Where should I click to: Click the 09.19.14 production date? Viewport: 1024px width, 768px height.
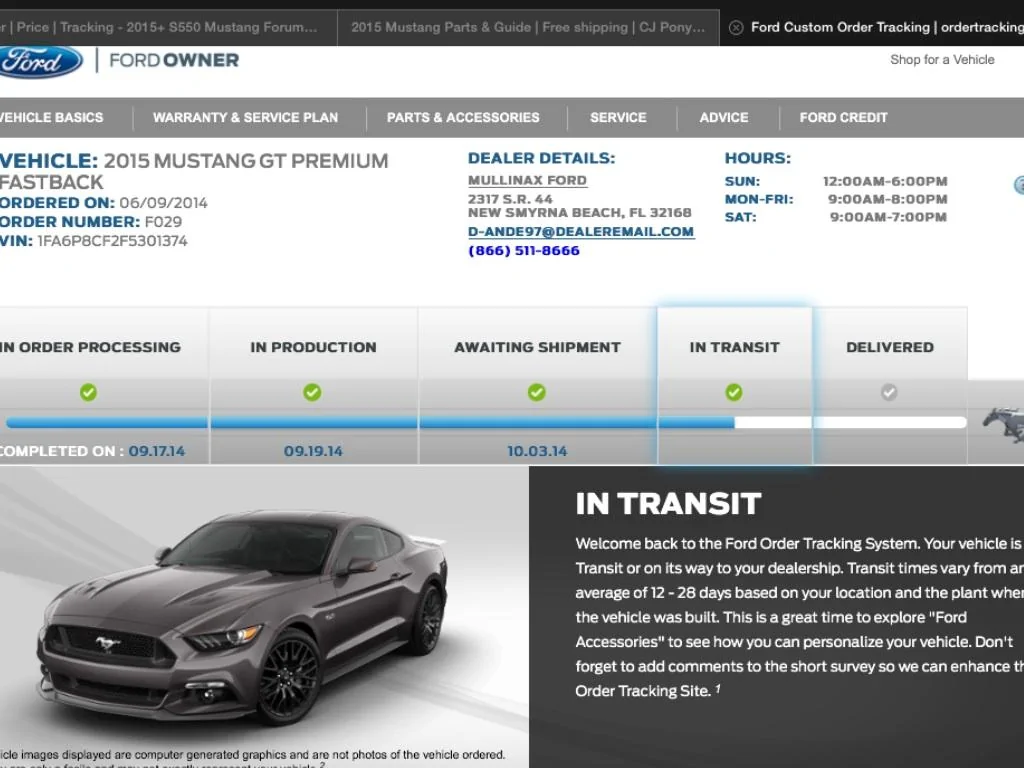(313, 451)
